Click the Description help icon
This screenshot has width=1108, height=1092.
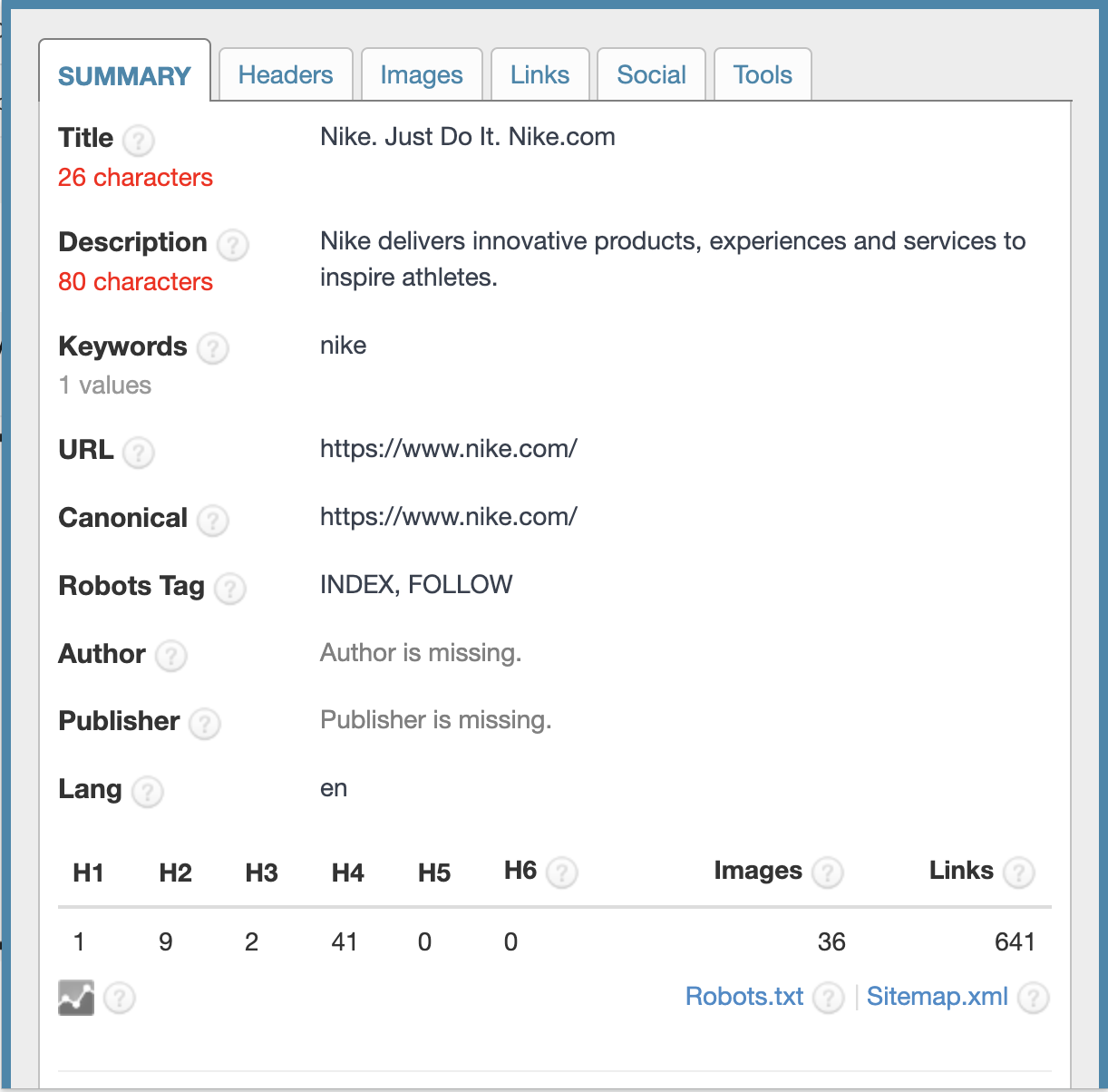coord(232,245)
